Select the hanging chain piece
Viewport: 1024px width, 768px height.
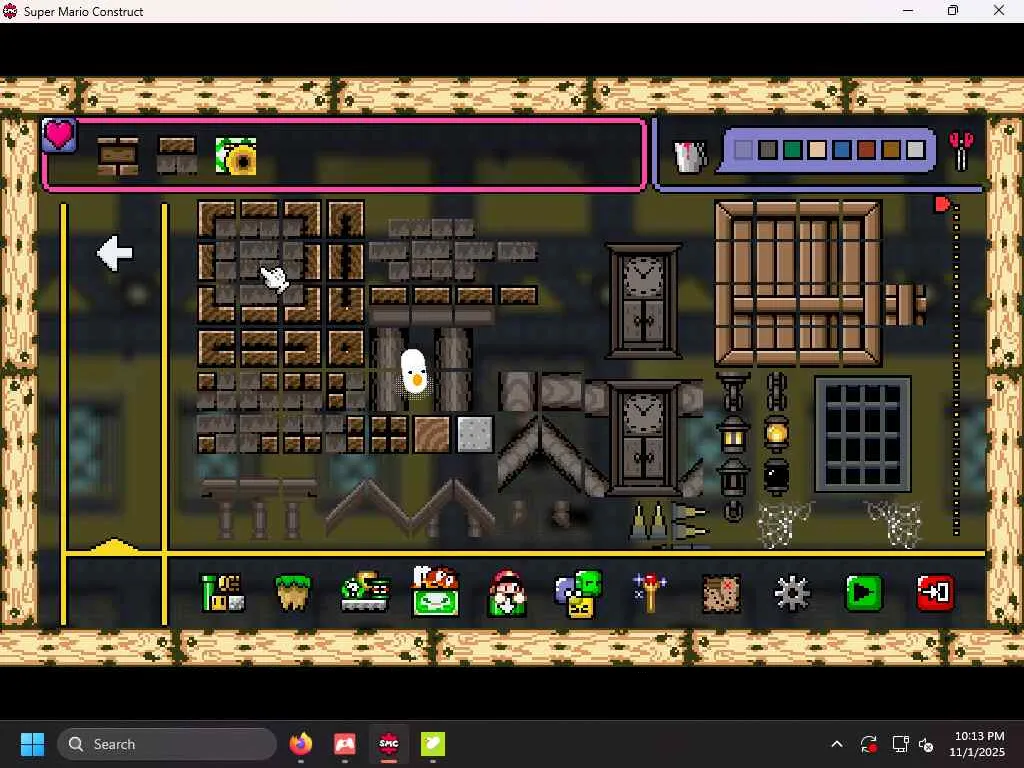point(776,391)
